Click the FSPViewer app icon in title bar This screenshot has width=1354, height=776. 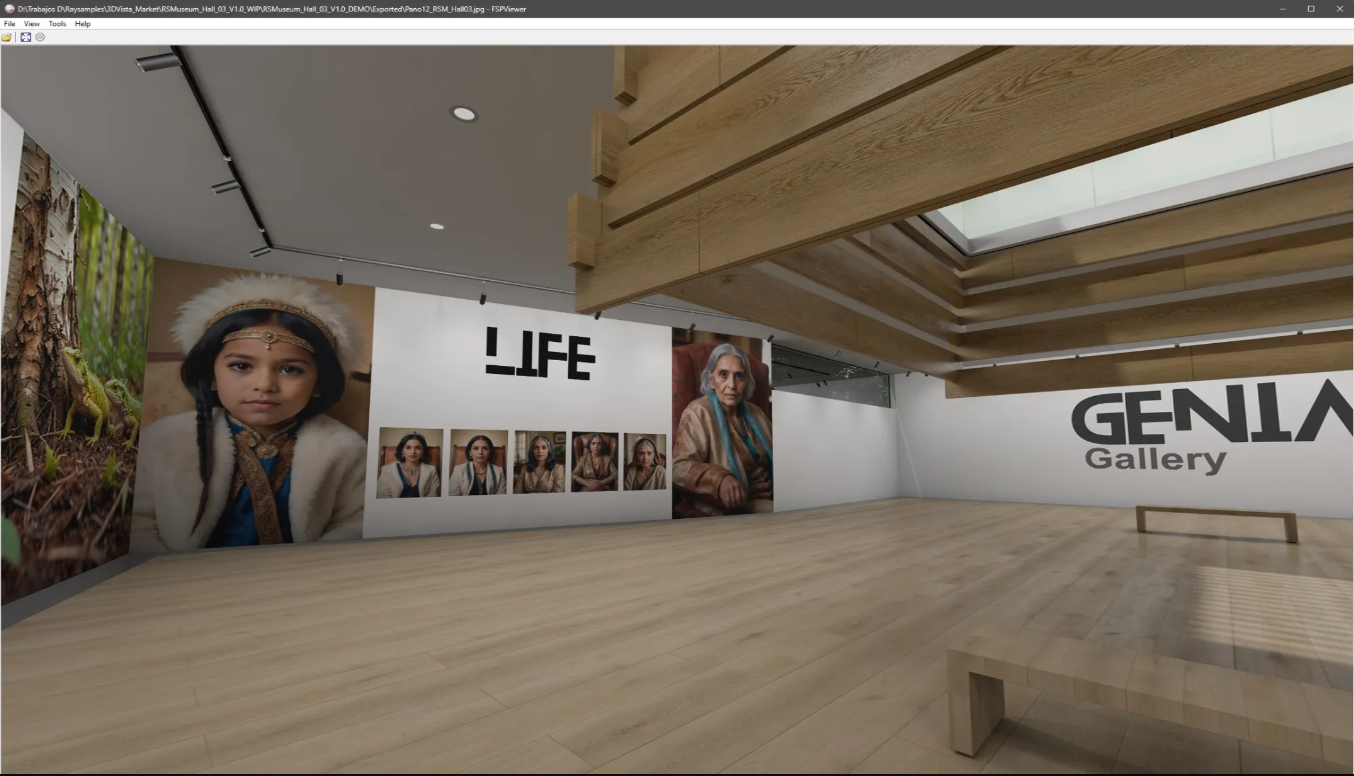click(x=8, y=8)
